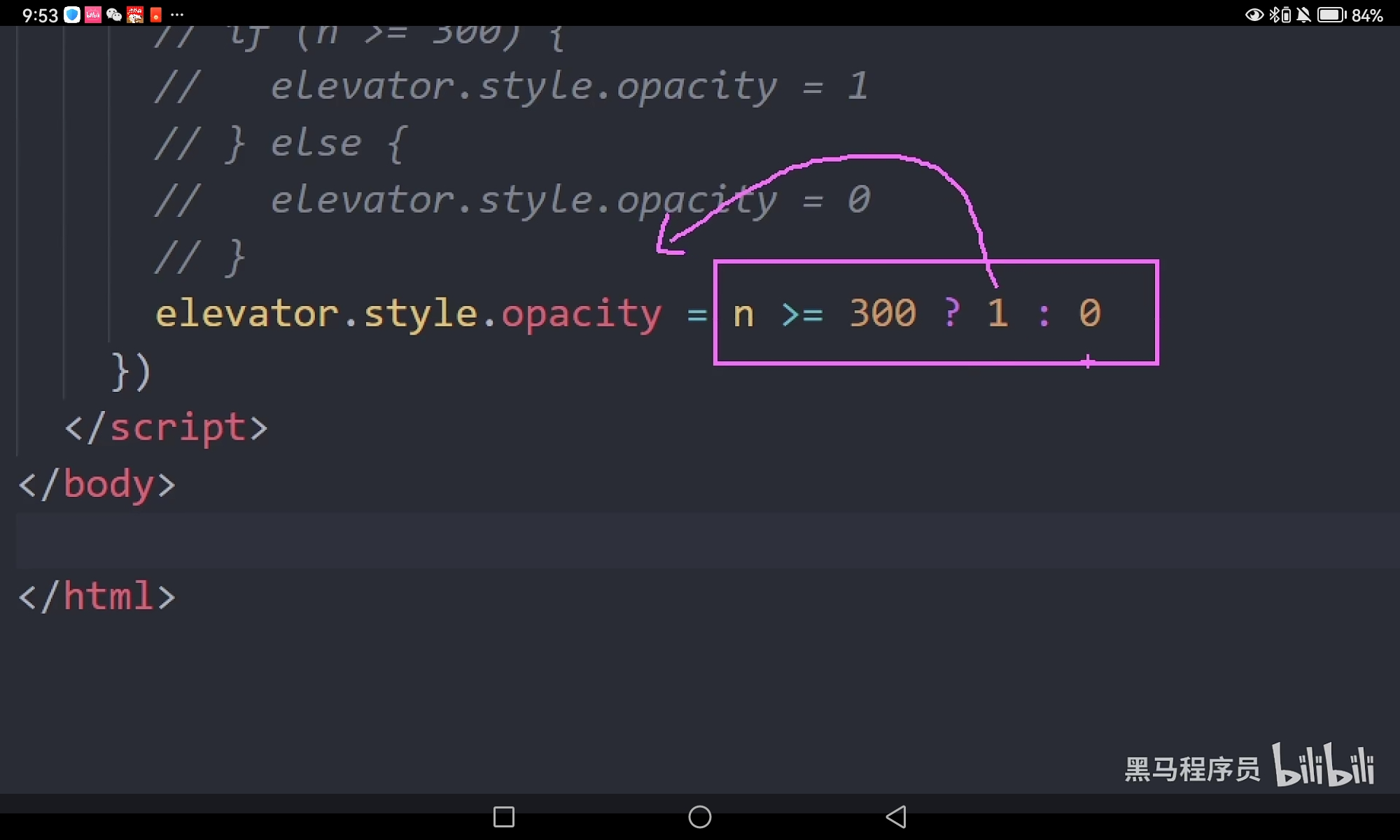Image resolution: width=1400 pixels, height=840 pixels.
Task: Tap the 9:53 clock in status bar
Action: 40,15
